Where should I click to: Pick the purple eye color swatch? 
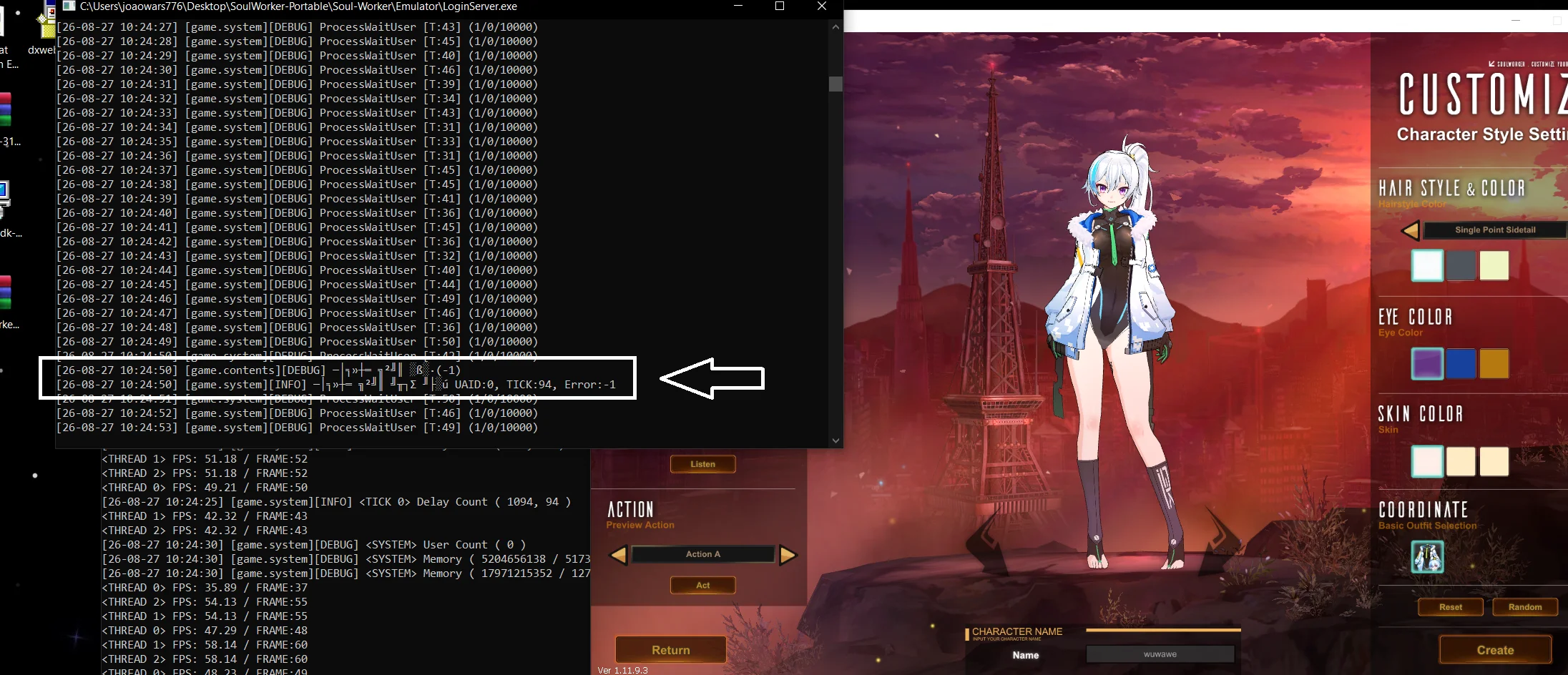(1427, 363)
